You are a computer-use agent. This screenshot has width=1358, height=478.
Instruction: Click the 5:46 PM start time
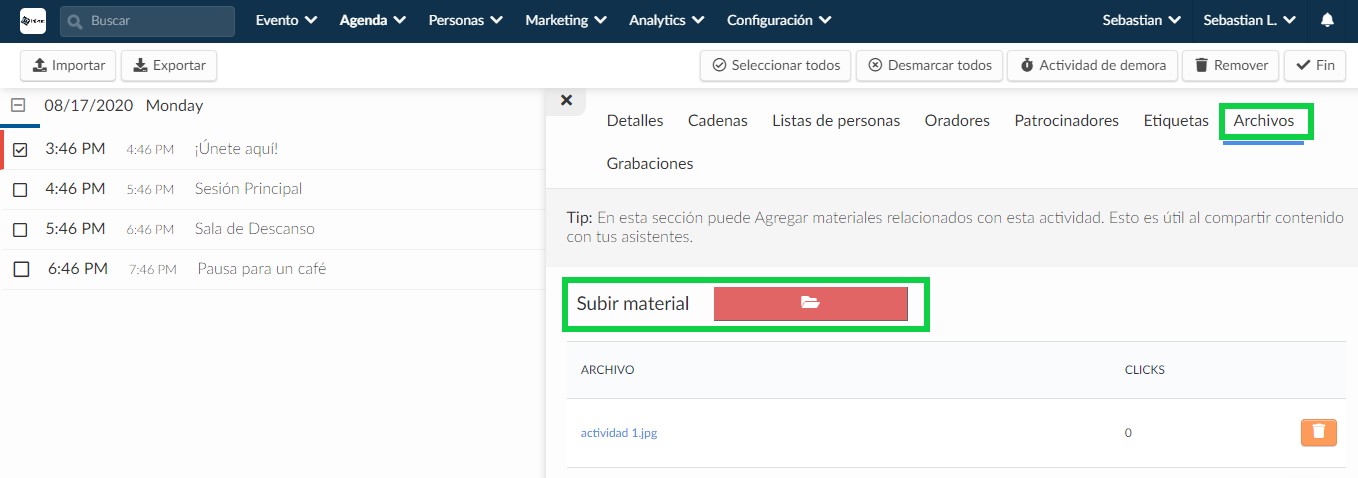tap(75, 229)
